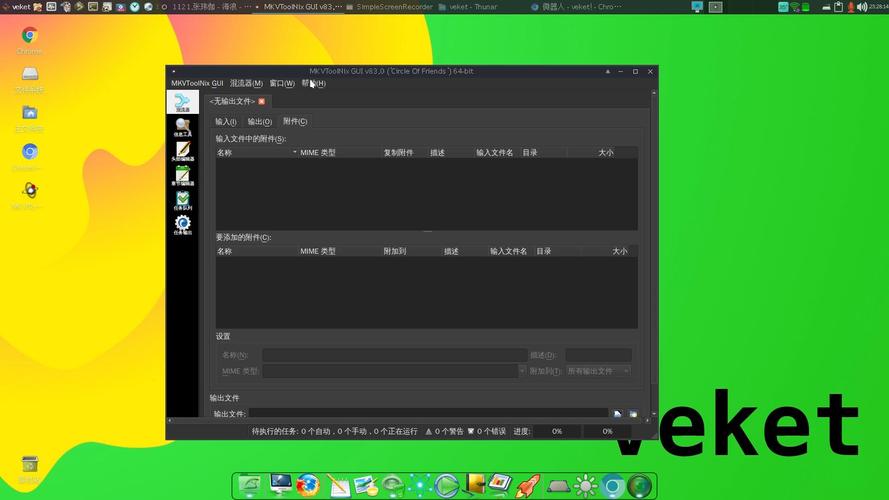Image resolution: width=889 pixels, height=500 pixels.
Task: Switch to veket - Thunar window in taskbar
Action: 468,7
